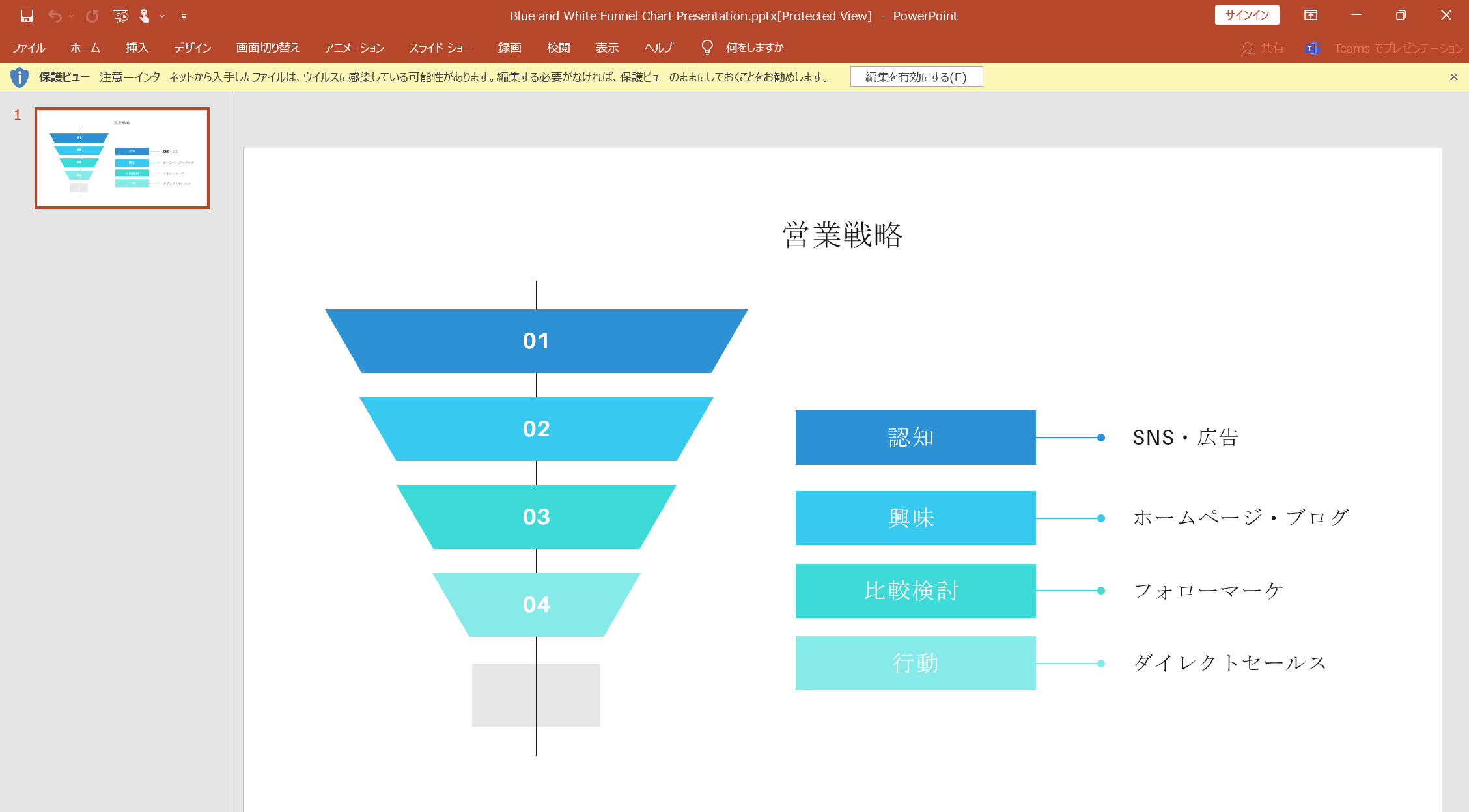Click the Share person icon
1469x812 pixels.
click(x=1247, y=48)
